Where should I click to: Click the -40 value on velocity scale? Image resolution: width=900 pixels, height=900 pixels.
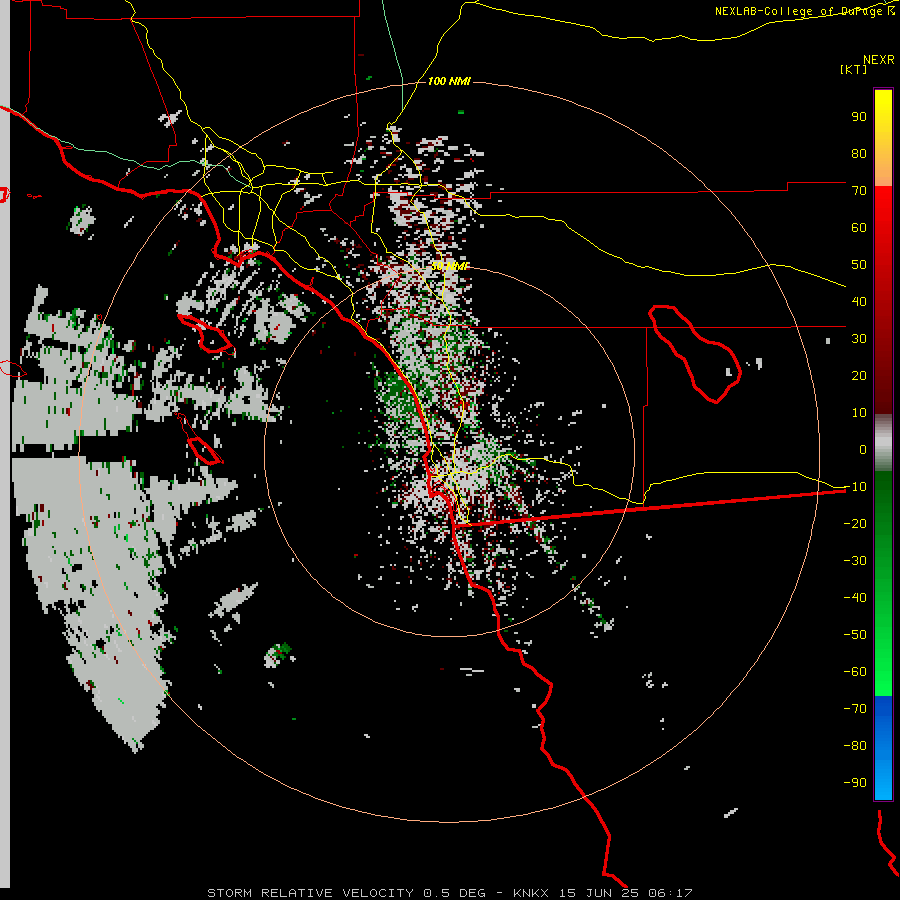[855, 598]
